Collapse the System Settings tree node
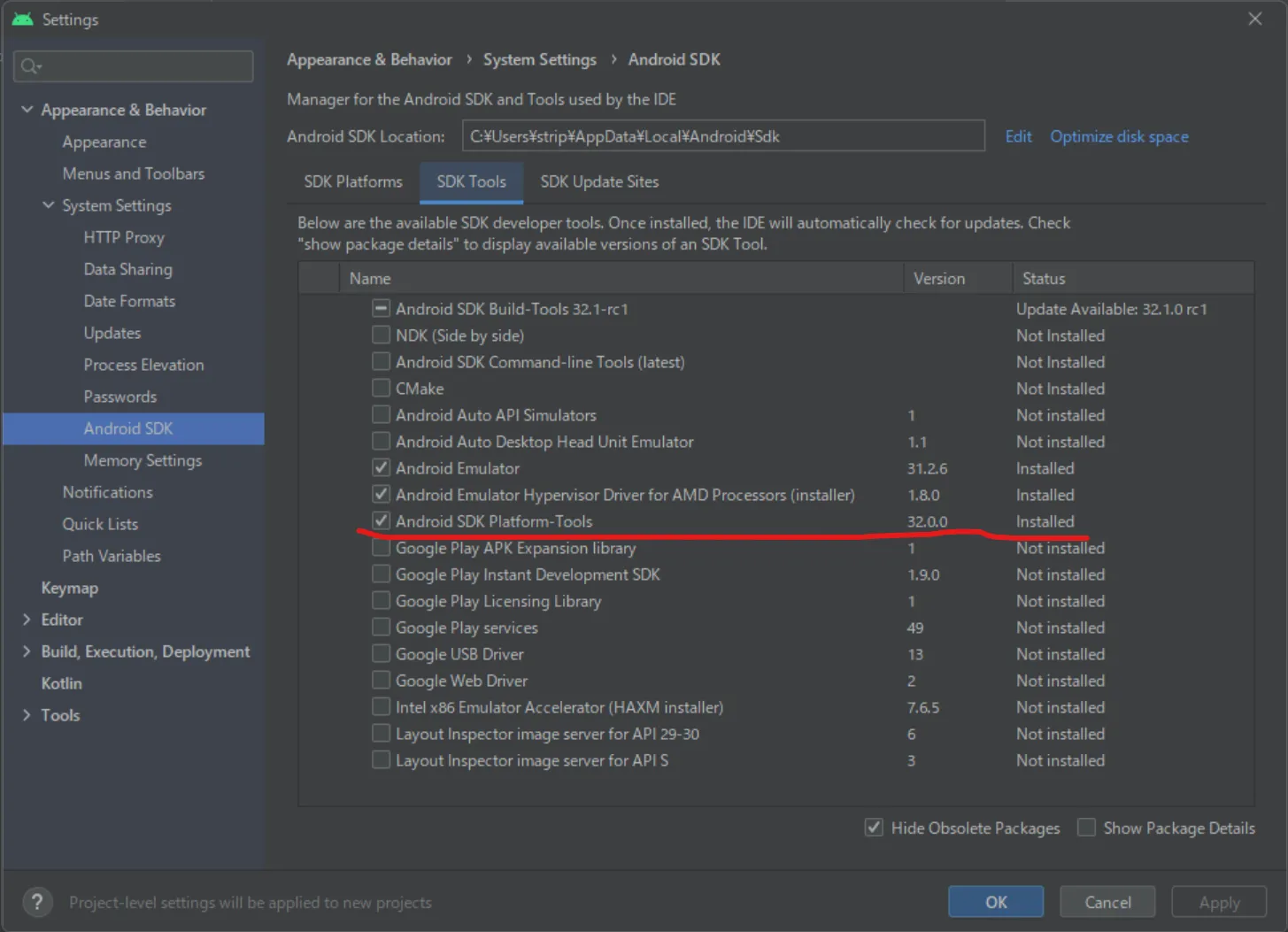1288x932 pixels. tap(49, 205)
